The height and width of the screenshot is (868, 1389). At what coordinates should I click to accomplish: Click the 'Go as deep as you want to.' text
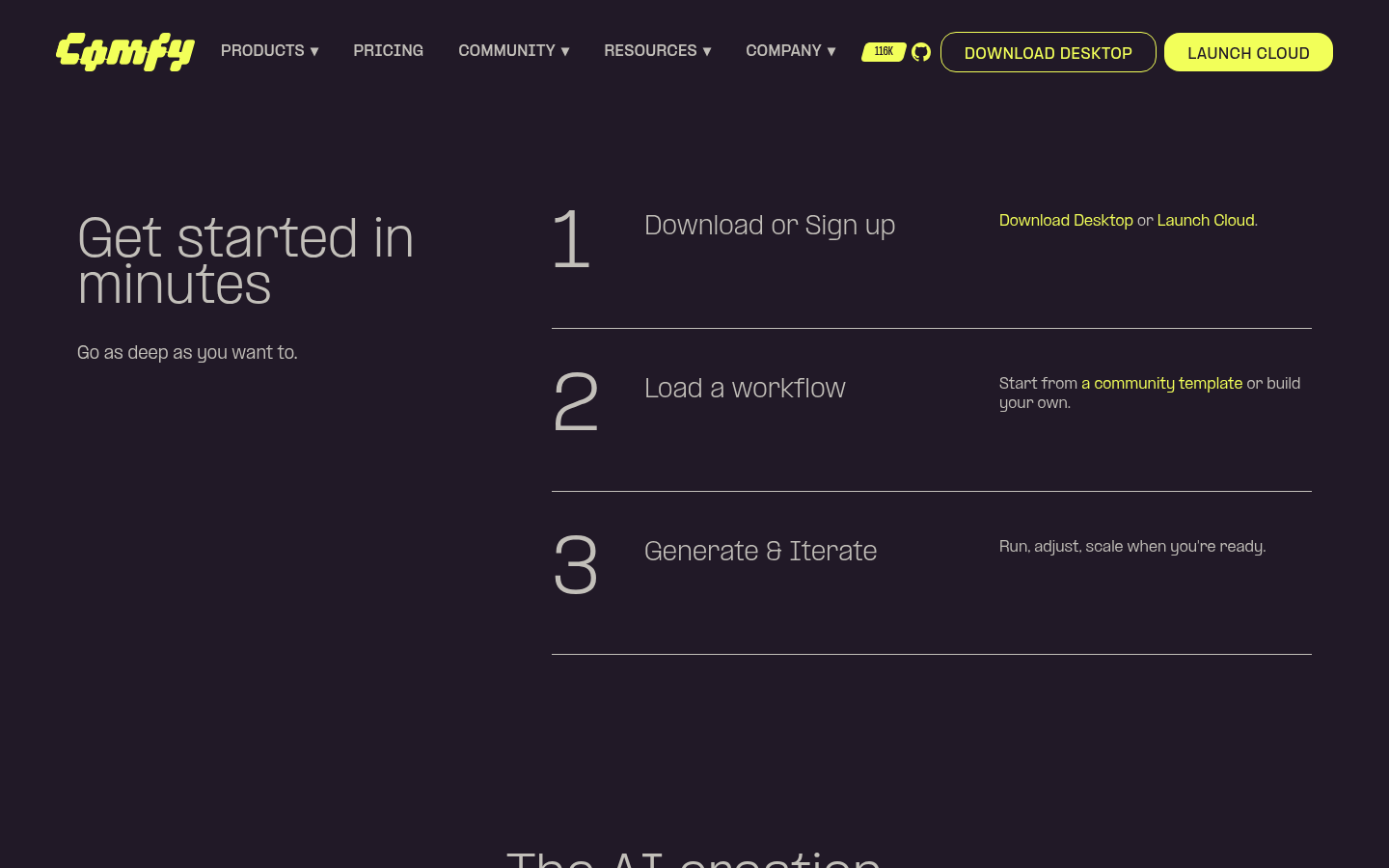point(187,353)
